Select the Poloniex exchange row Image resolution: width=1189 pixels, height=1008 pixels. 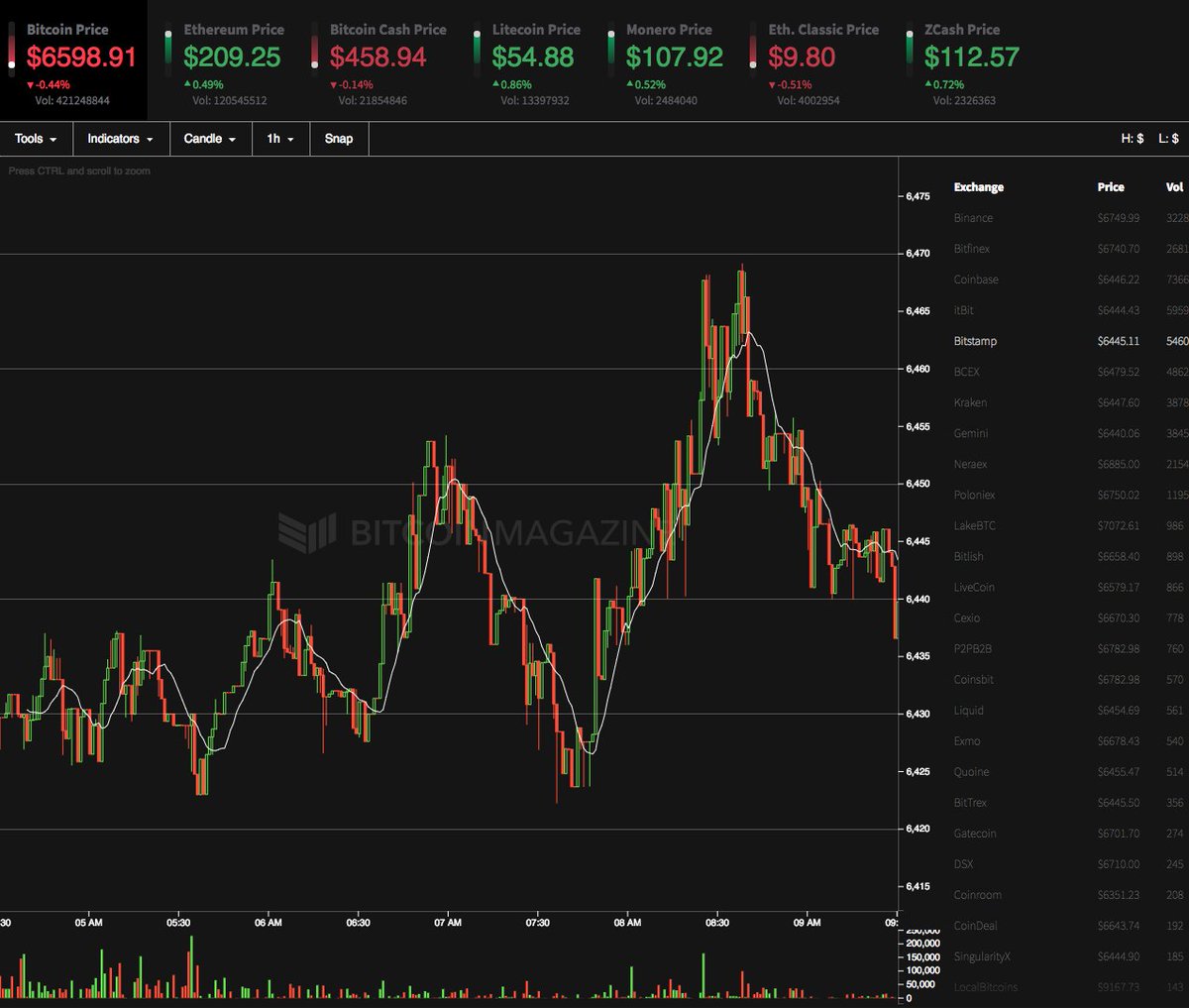pyautogui.click(x=1070, y=495)
